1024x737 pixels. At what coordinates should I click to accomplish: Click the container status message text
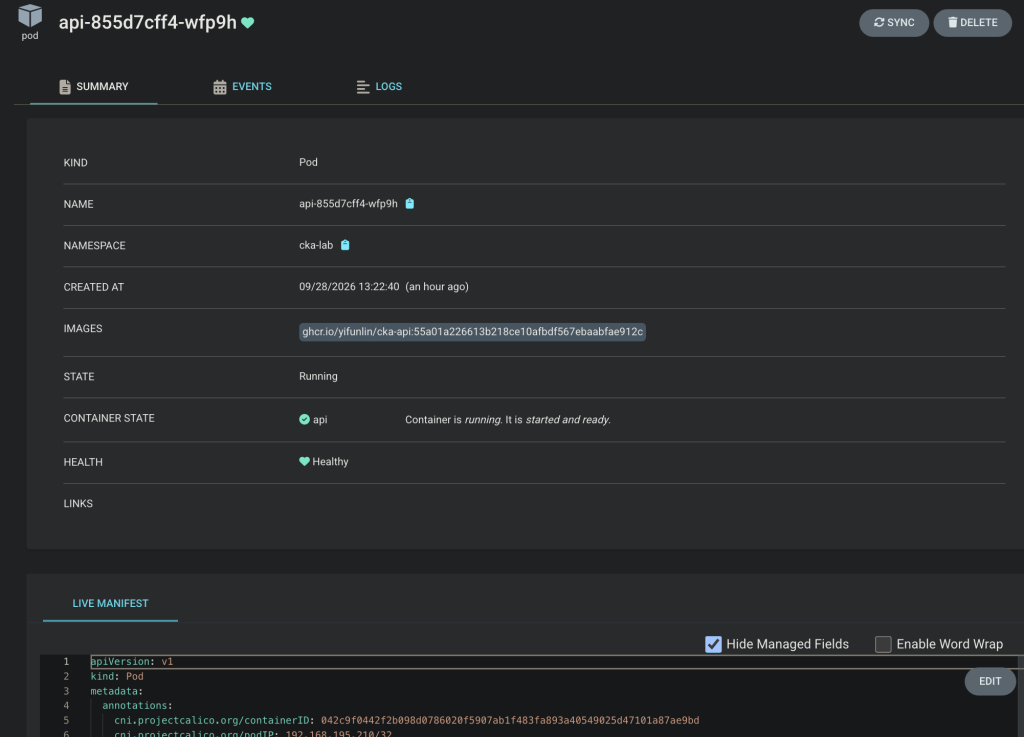(x=507, y=420)
